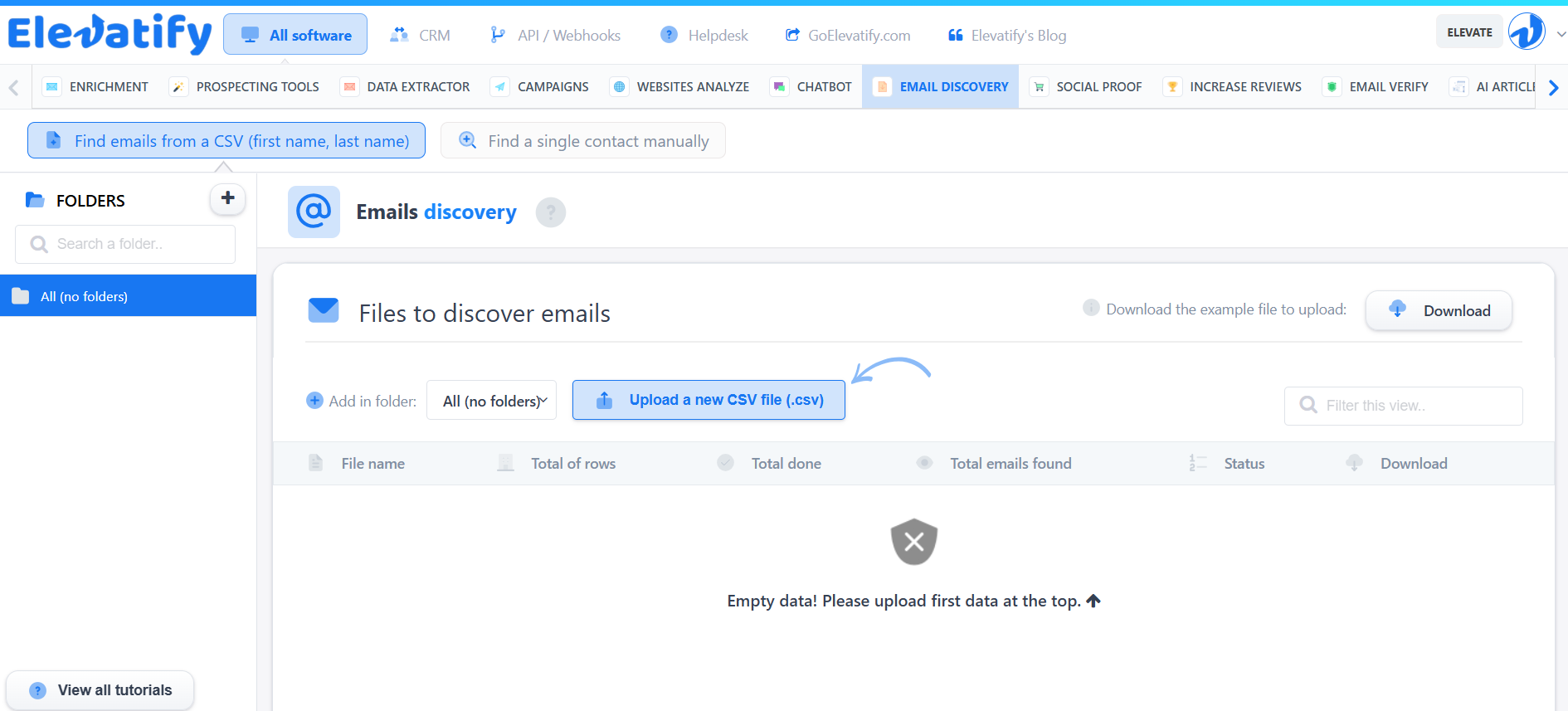The height and width of the screenshot is (711, 1568).
Task: Click the Total of rows column header
Action: [x=573, y=464]
